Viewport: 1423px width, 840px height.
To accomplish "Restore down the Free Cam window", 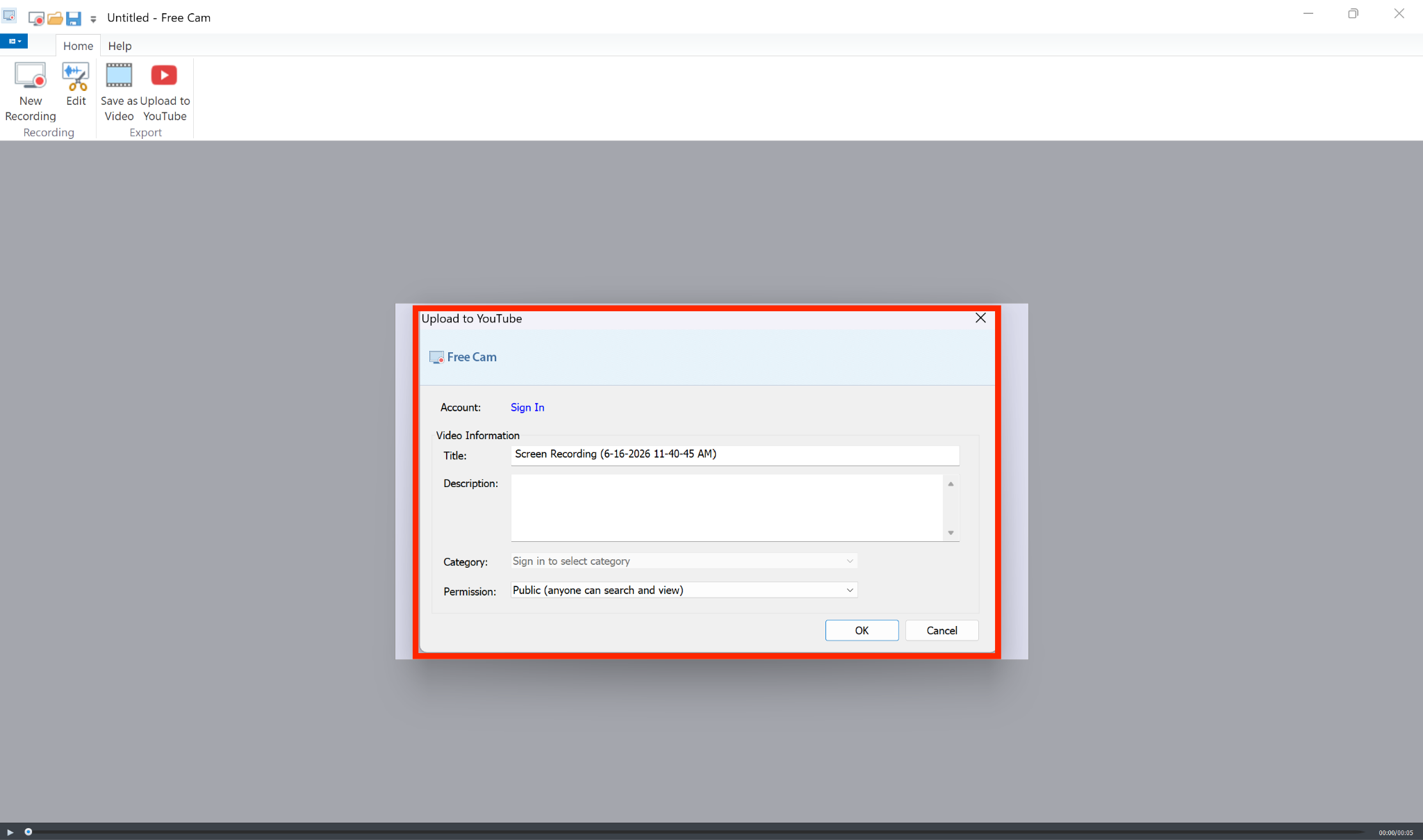I will tap(1353, 14).
